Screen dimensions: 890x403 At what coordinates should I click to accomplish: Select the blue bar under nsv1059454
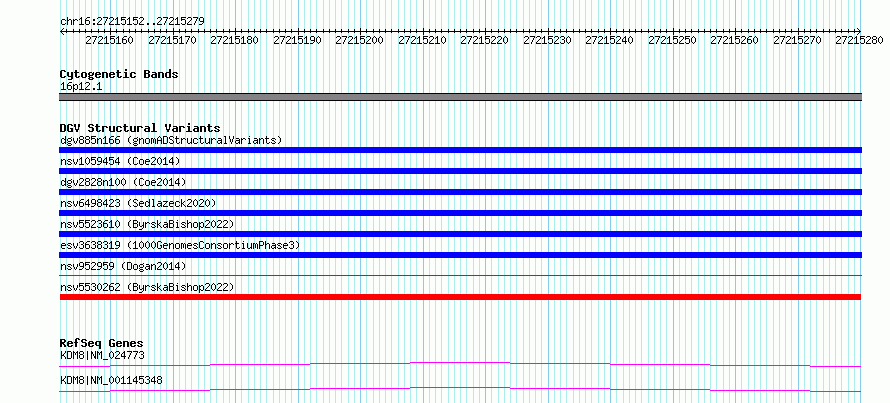(460, 171)
